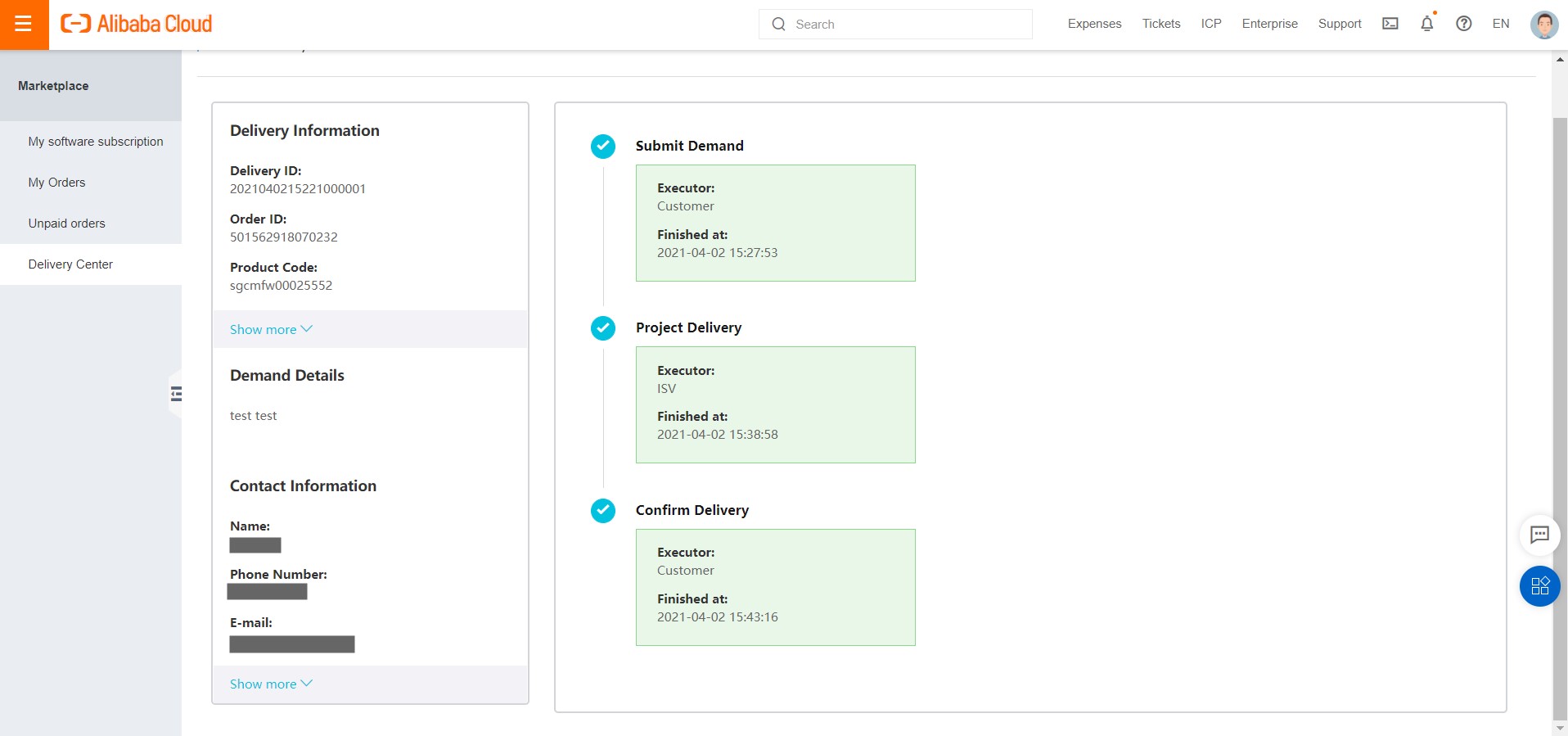This screenshot has height=736, width=1568.
Task: Expand Show more under Delivery Information
Action: [270, 329]
